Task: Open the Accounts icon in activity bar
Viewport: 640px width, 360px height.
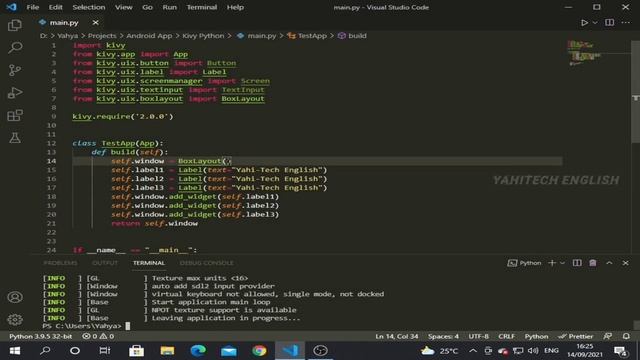Action: click(15, 297)
